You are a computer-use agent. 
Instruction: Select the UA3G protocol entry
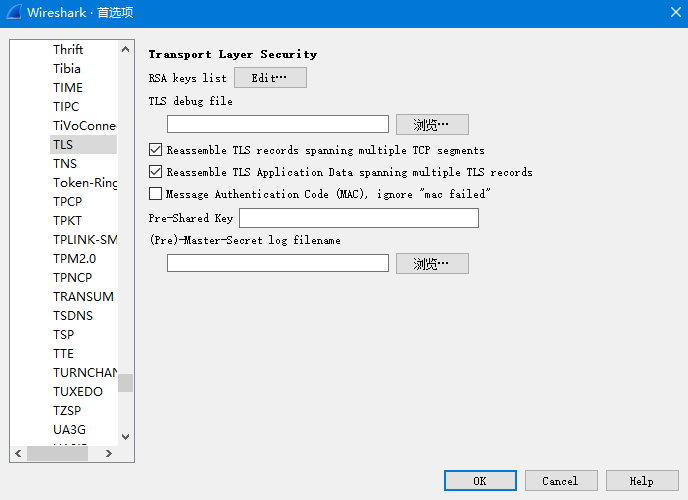(69, 429)
